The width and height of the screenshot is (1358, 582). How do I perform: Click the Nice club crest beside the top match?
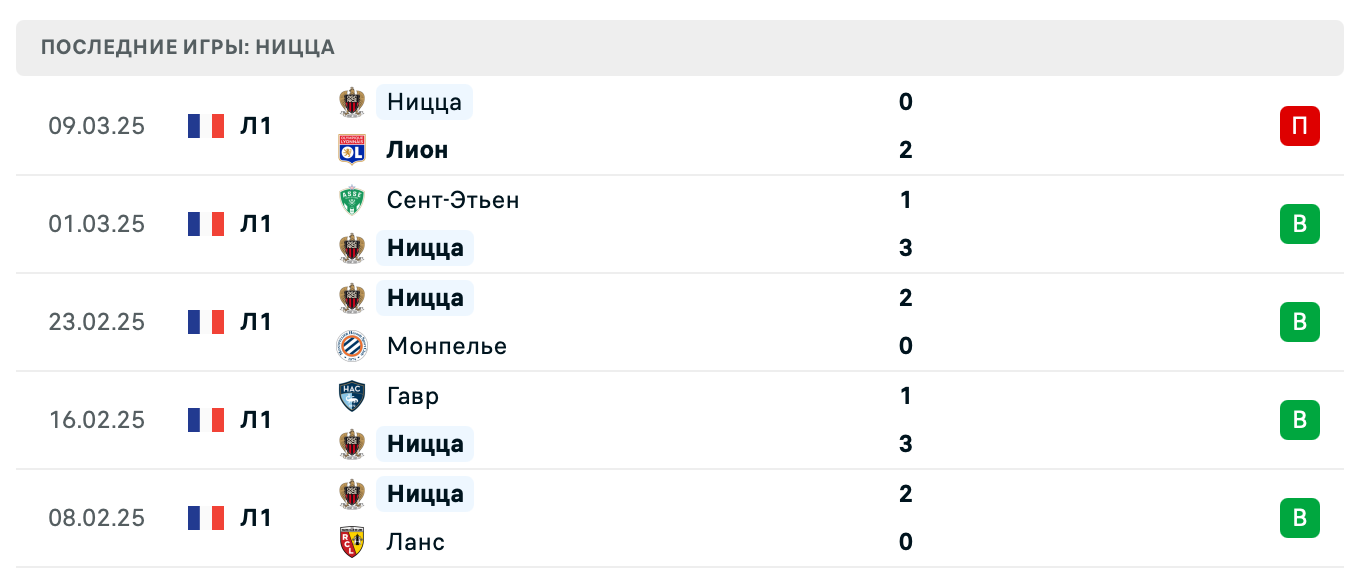tap(351, 101)
